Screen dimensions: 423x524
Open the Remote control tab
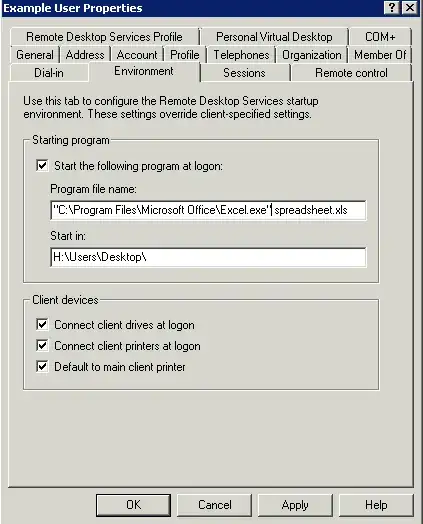click(x=351, y=73)
